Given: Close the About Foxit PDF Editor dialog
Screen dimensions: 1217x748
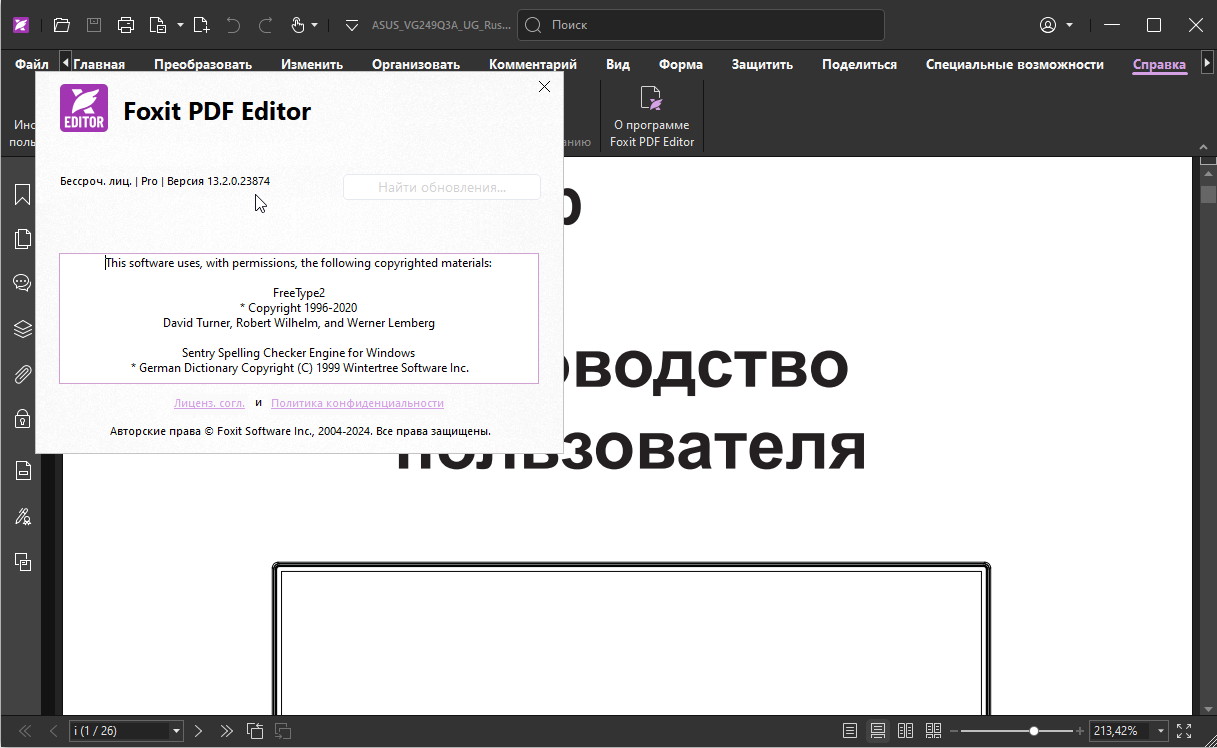Looking at the screenshot, I should pos(544,87).
